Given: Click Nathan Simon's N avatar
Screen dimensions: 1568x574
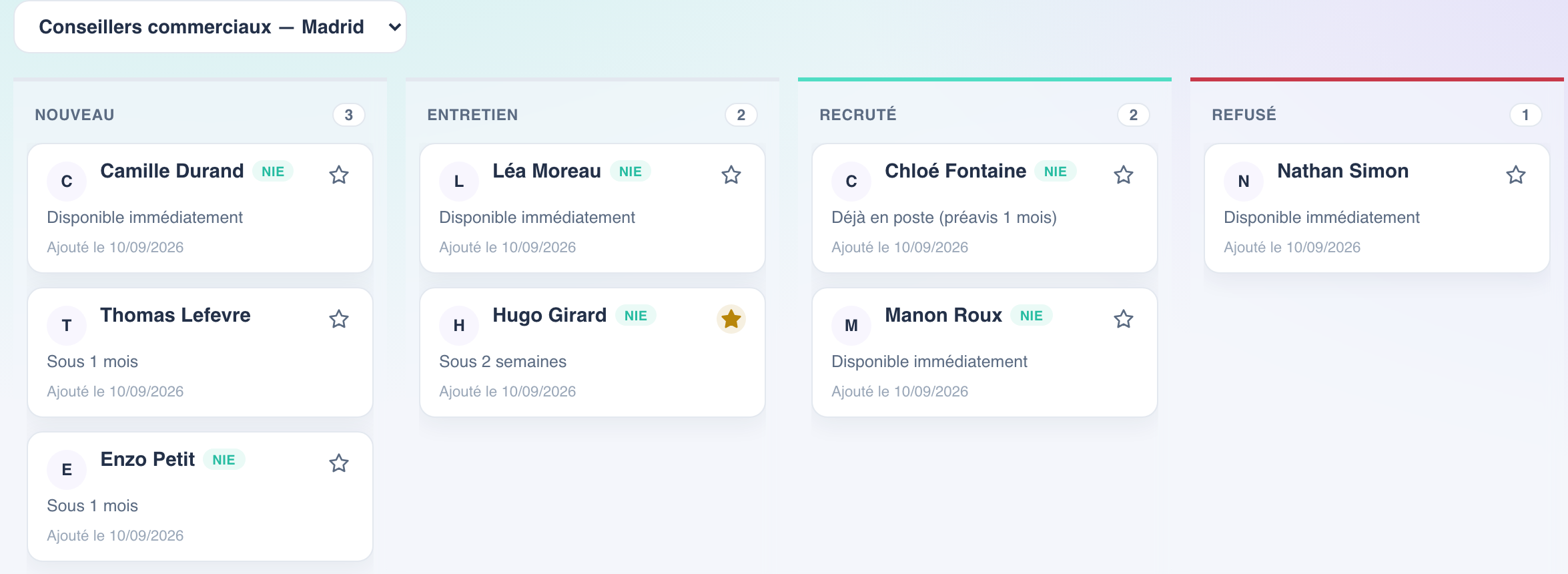Looking at the screenshot, I should (1244, 182).
